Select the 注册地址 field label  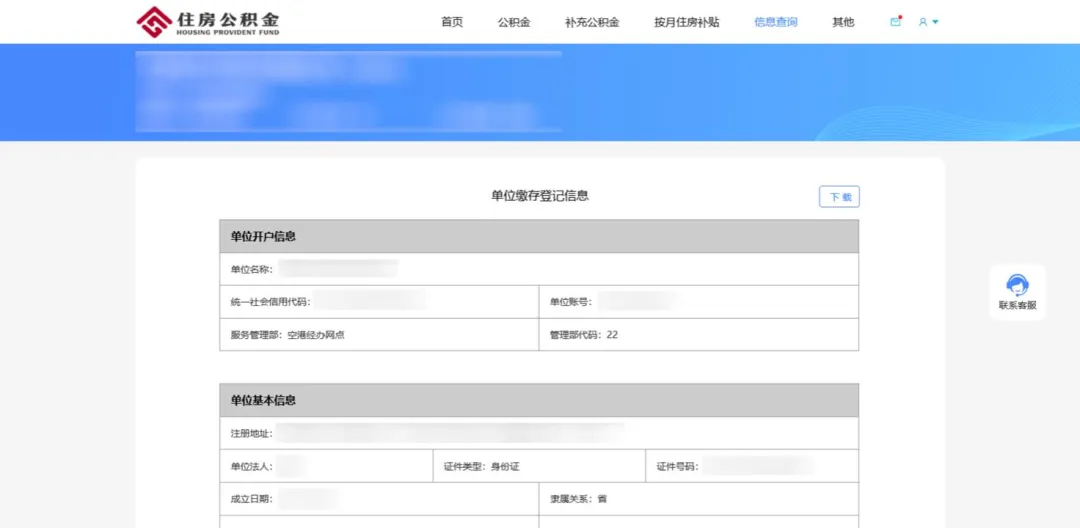pyautogui.click(x=251, y=434)
